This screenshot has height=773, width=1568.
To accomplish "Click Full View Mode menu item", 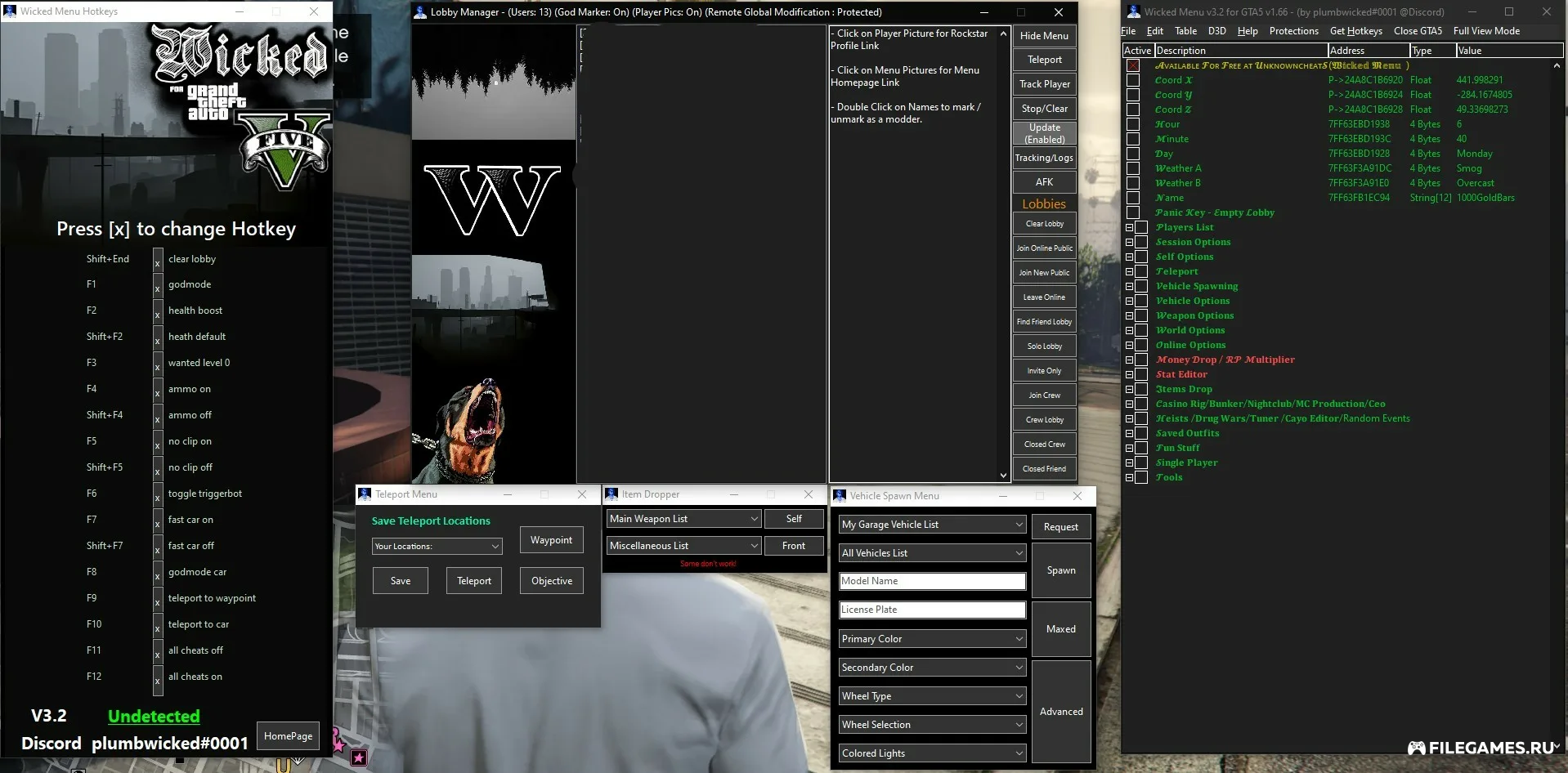I will pos(1486,31).
